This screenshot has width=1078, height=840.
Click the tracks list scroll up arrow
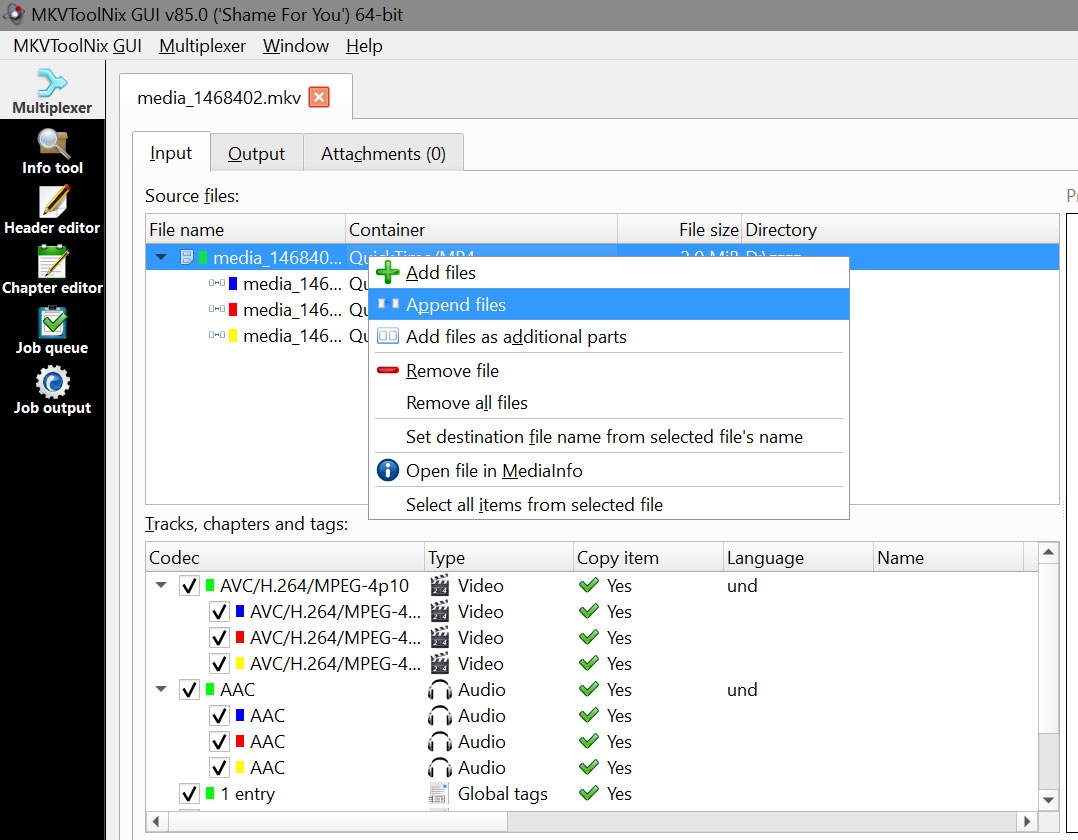(1048, 552)
